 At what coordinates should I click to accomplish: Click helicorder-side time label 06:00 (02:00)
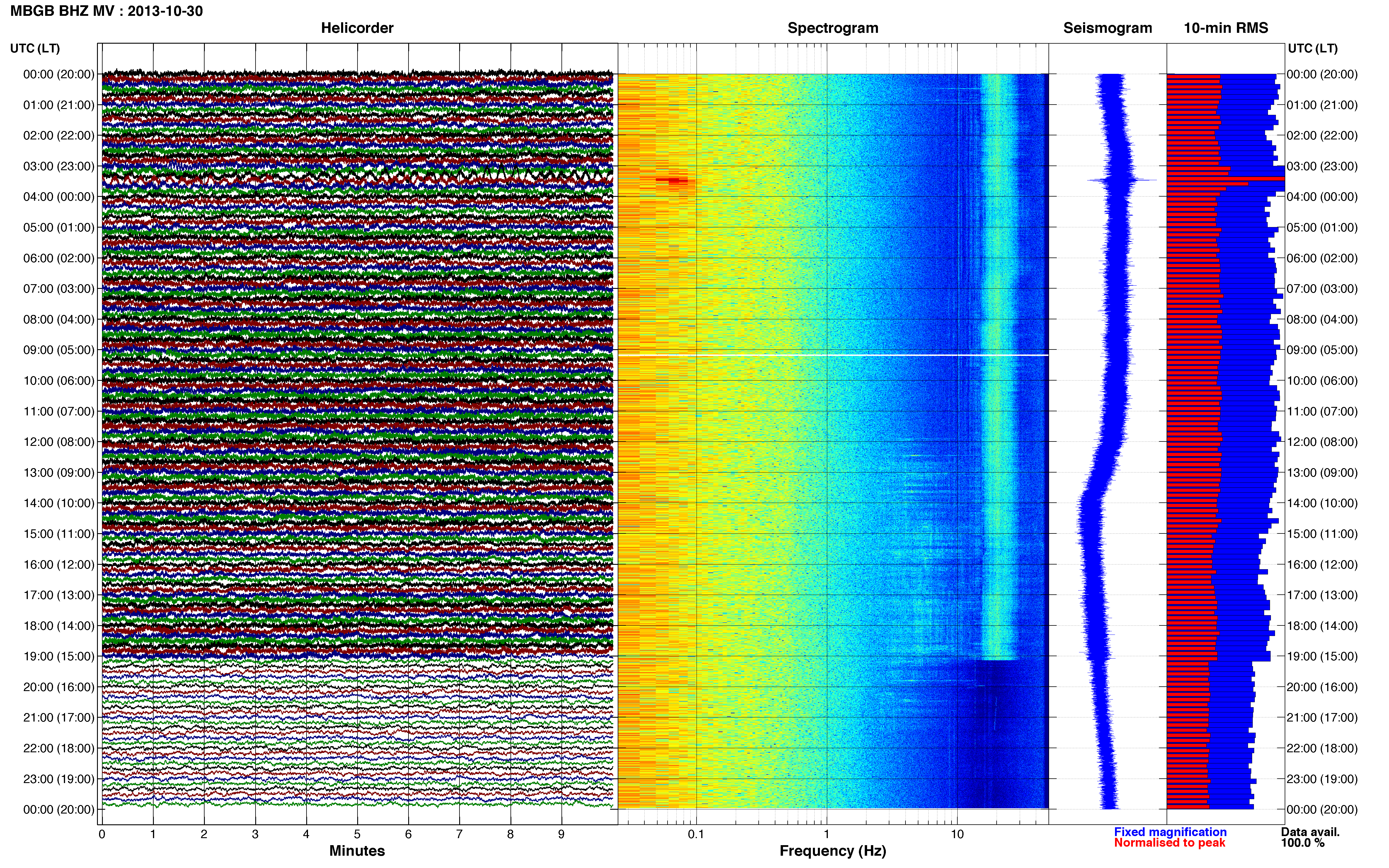tap(59, 258)
